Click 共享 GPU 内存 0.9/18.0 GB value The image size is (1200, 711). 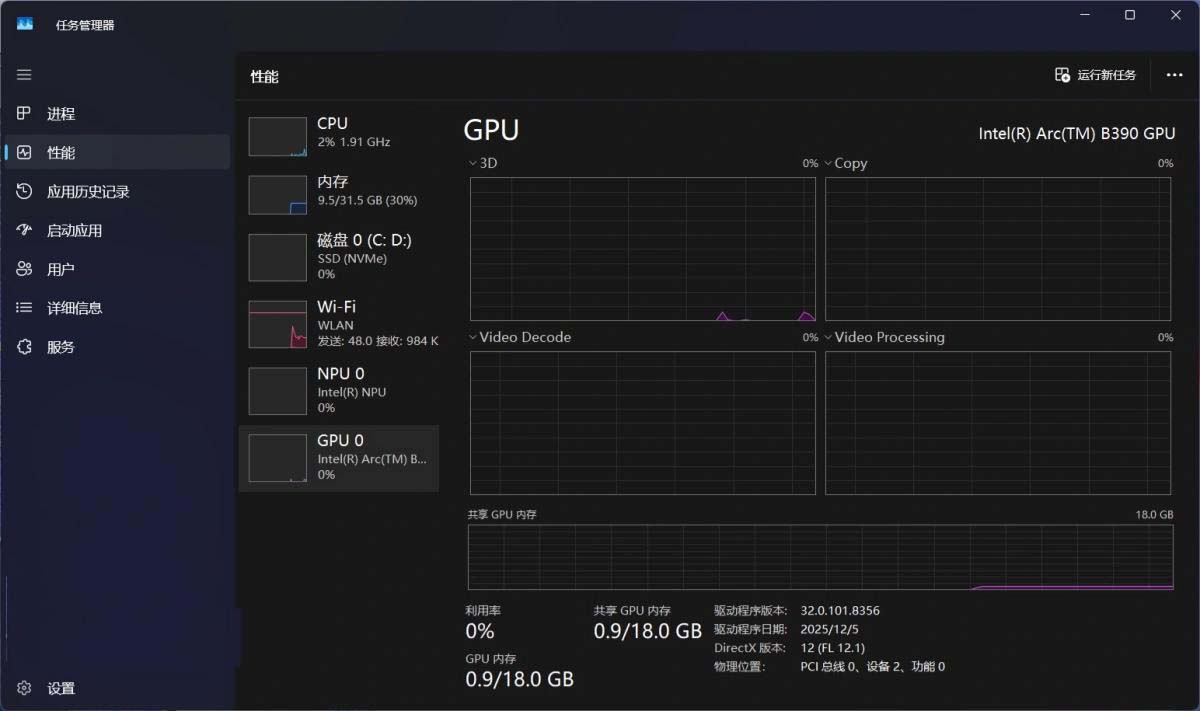pos(648,631)
